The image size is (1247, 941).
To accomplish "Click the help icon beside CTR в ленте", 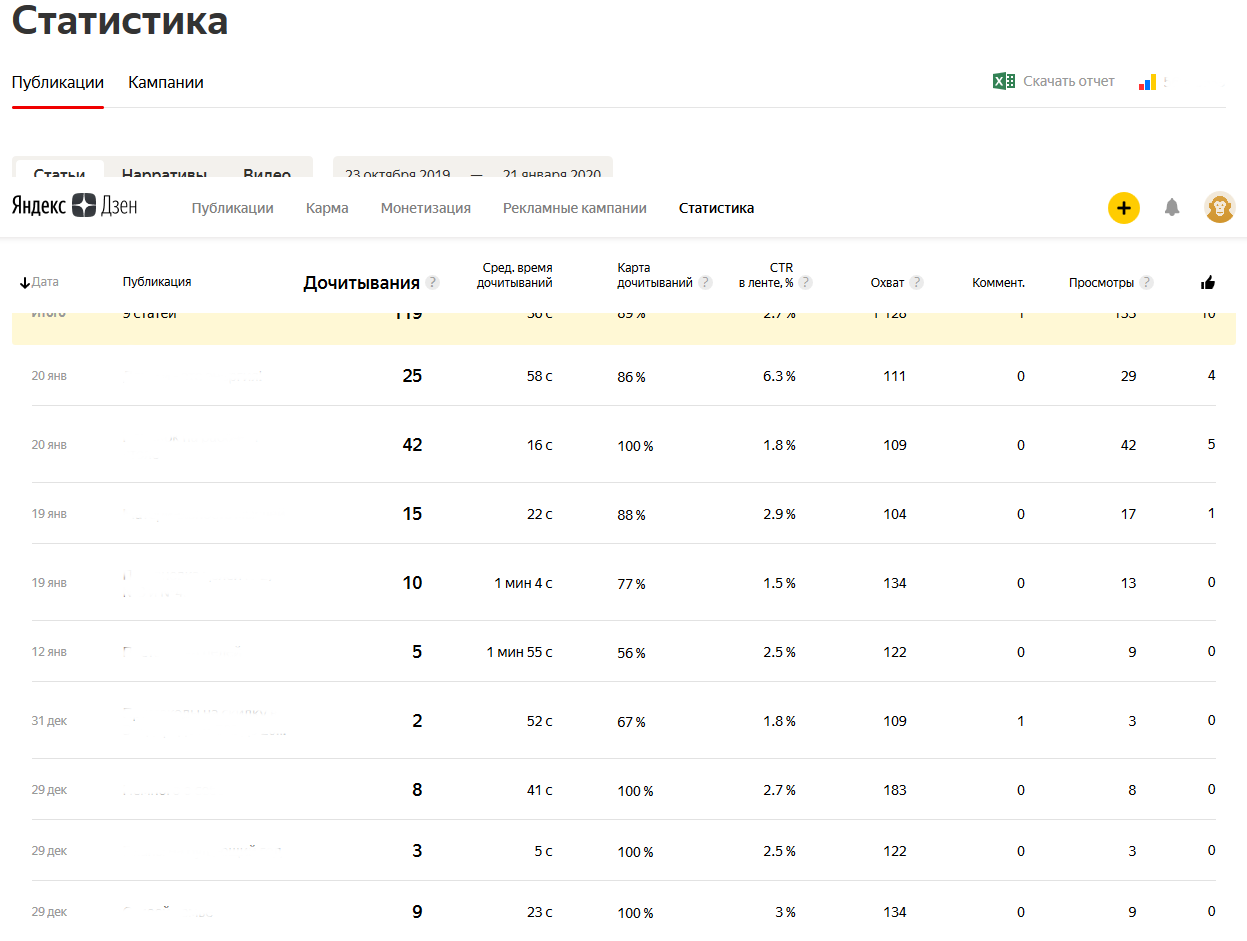I will [805, 283].
